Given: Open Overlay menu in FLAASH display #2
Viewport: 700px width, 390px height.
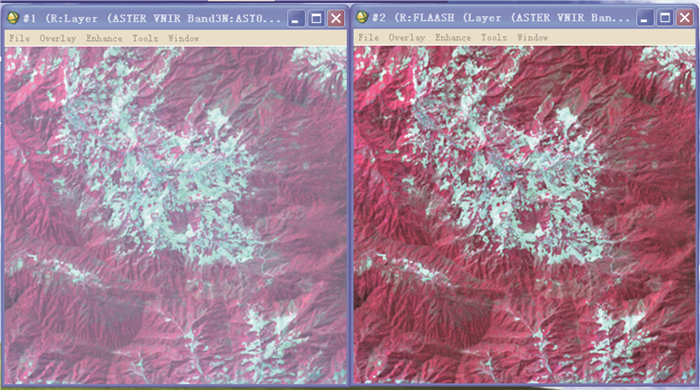Looking at the screenshot, I should pyautogui.click(x=407, y=37).
